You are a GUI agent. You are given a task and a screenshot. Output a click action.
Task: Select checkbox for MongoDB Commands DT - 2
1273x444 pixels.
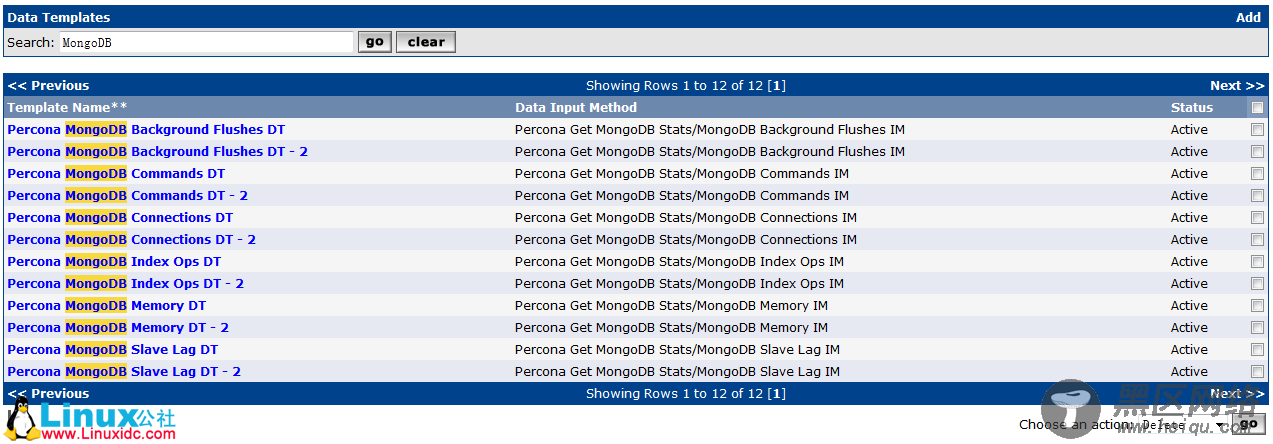tap(1257, 196)
